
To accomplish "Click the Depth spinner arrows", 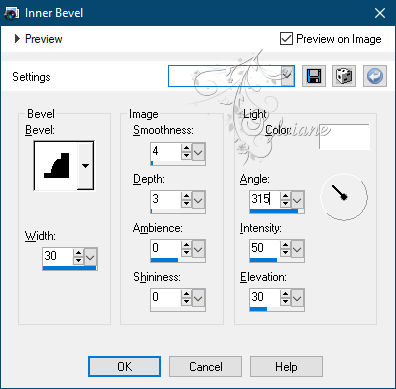I will [x=186, y=200].
